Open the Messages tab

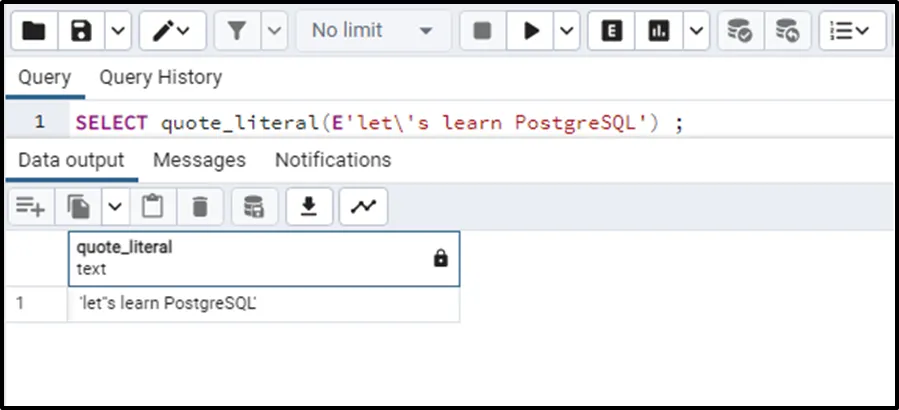(x=199, y=160)
